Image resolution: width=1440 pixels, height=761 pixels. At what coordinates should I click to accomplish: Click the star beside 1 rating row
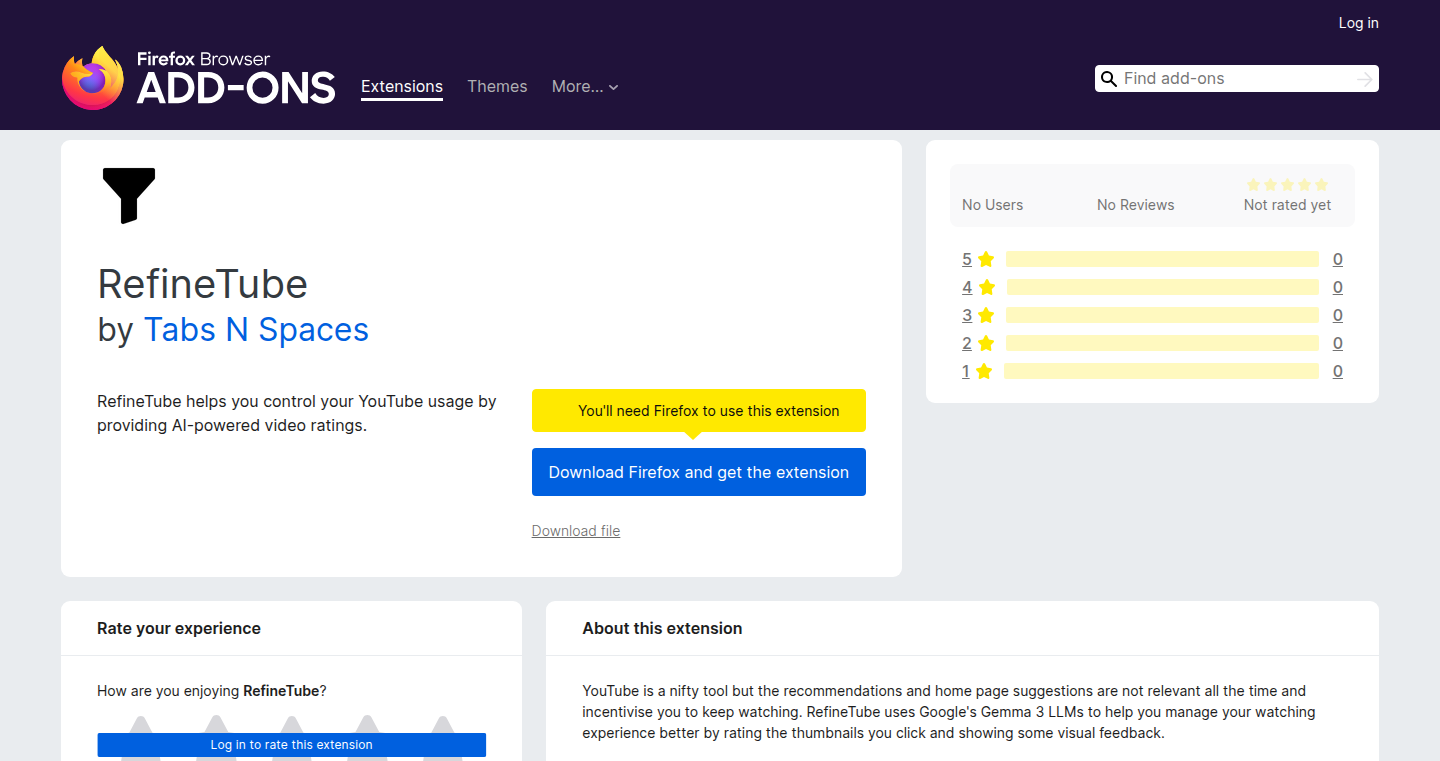[x=984, y=371]
